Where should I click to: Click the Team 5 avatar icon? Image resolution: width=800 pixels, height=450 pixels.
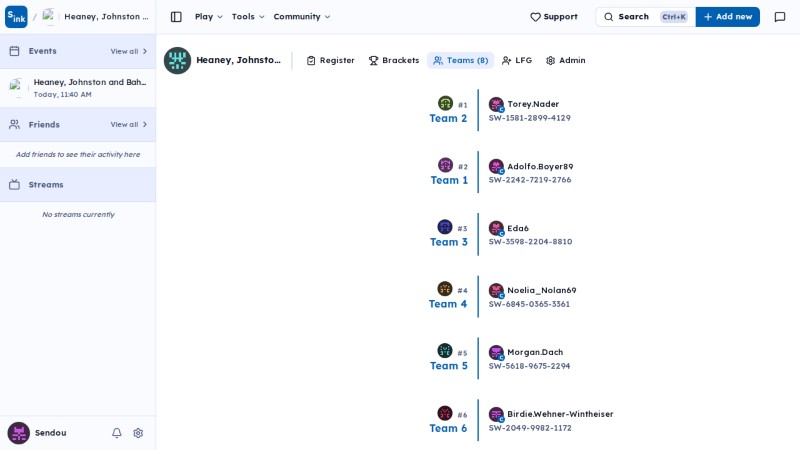(x=445, y=351)
